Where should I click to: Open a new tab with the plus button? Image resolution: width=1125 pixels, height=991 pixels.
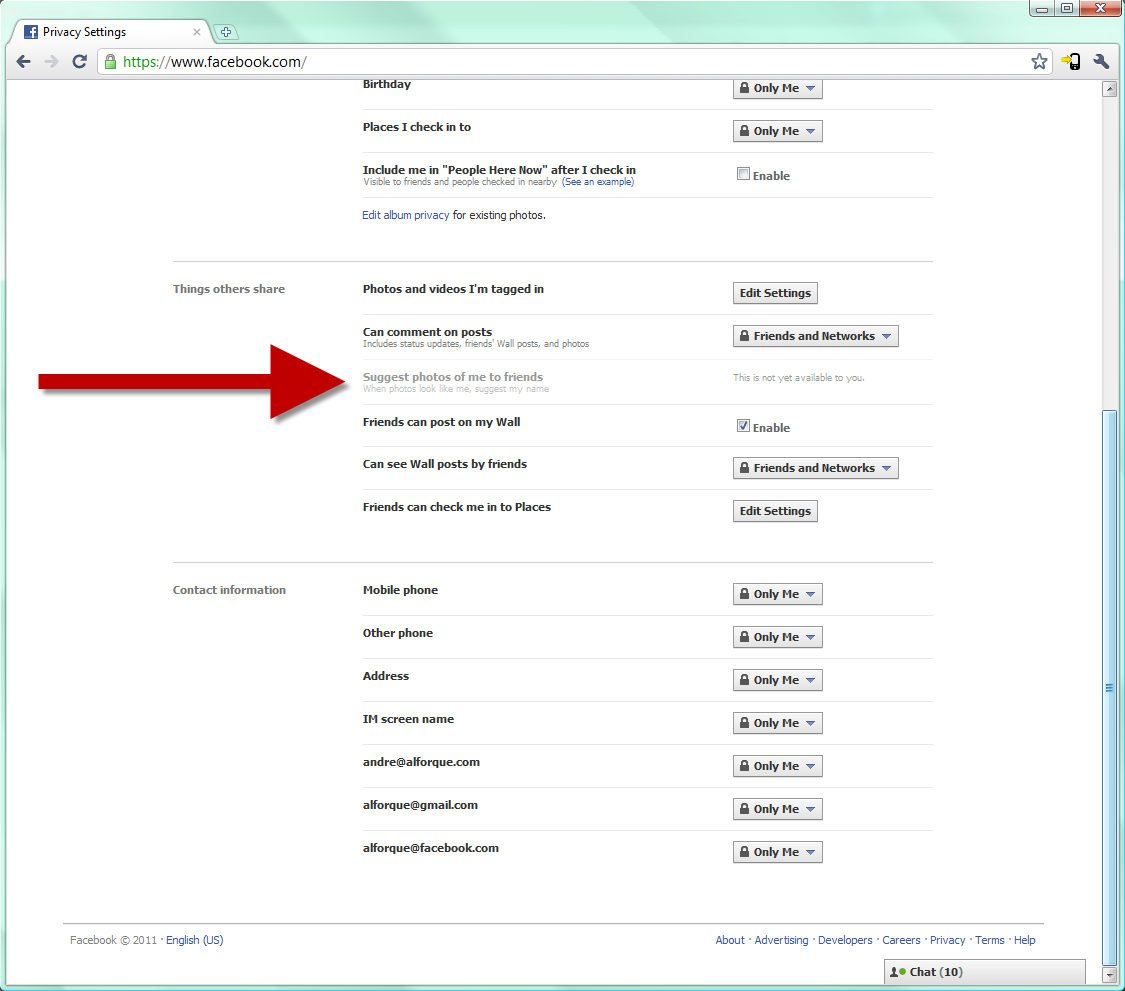[x=226, y=32]
